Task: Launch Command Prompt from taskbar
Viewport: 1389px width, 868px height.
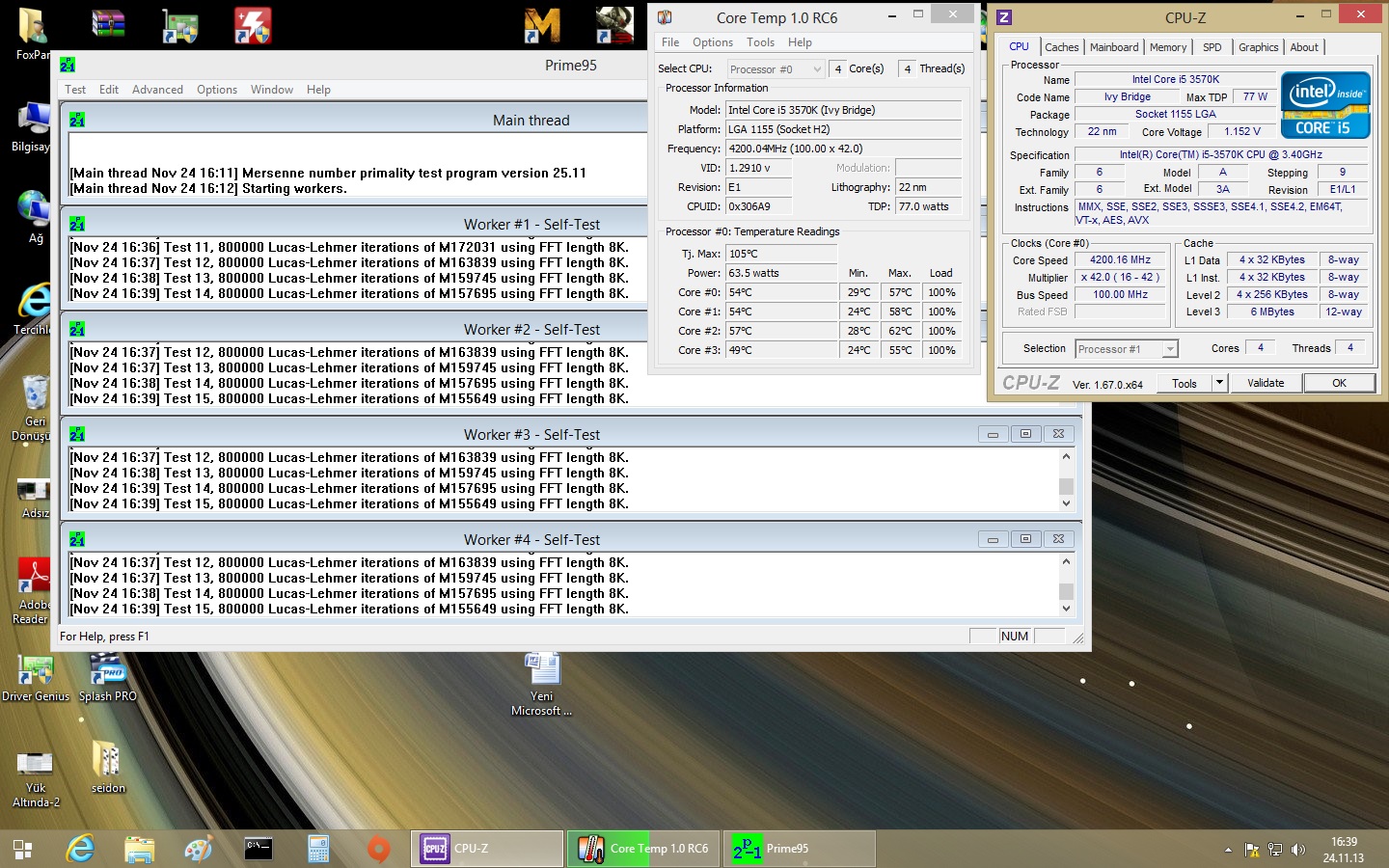Action: coord(259,849)
